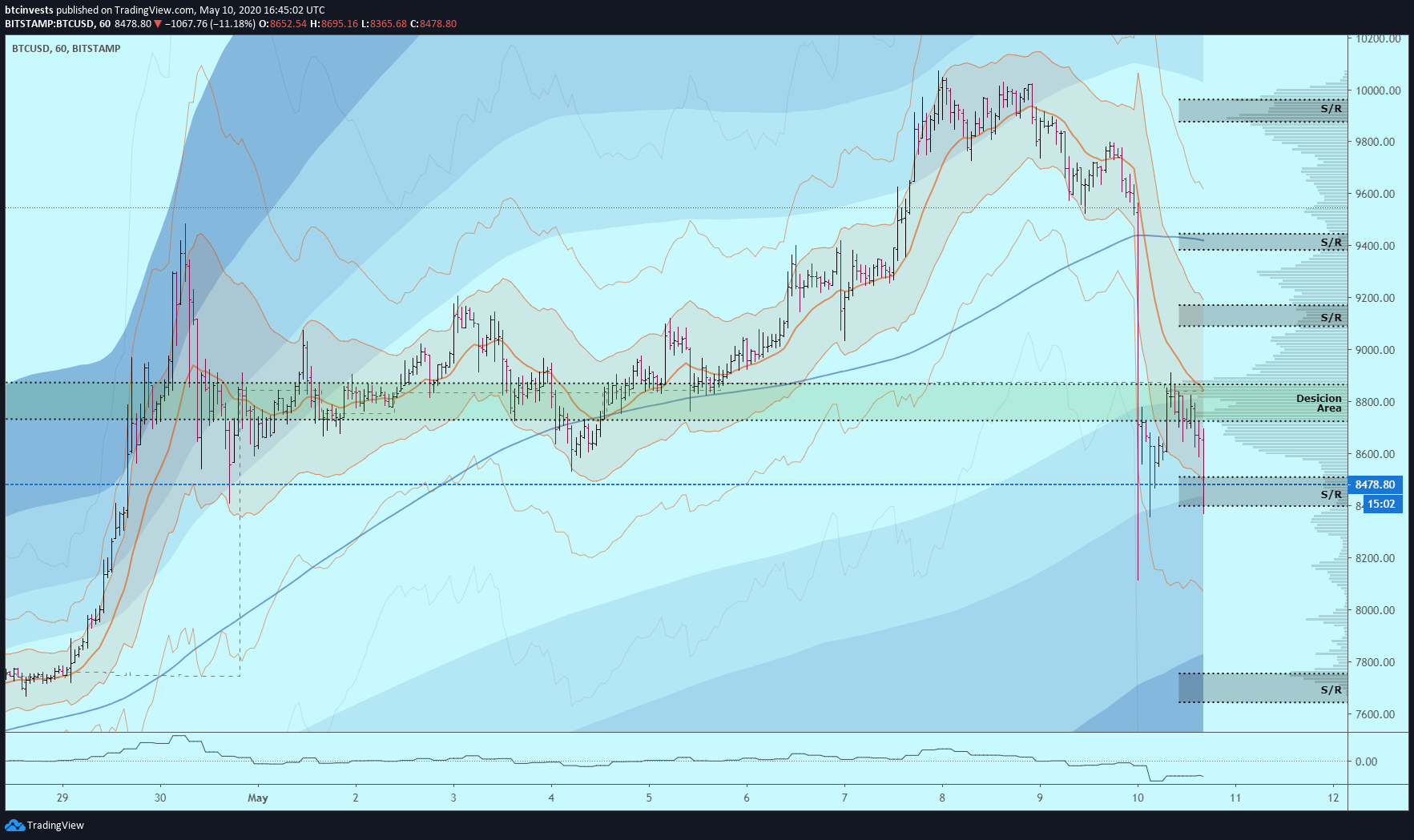Screen dimensions: 1414x840
Task: Click the S/R label near 8450
Action: (1331, 494)
